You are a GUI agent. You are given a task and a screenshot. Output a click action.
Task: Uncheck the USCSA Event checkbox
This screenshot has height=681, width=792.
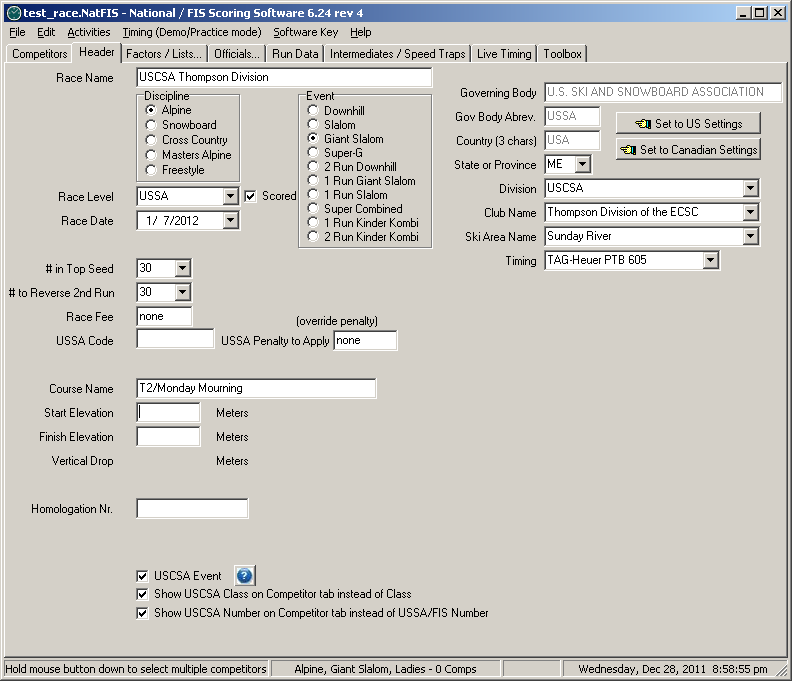(142, 576)
